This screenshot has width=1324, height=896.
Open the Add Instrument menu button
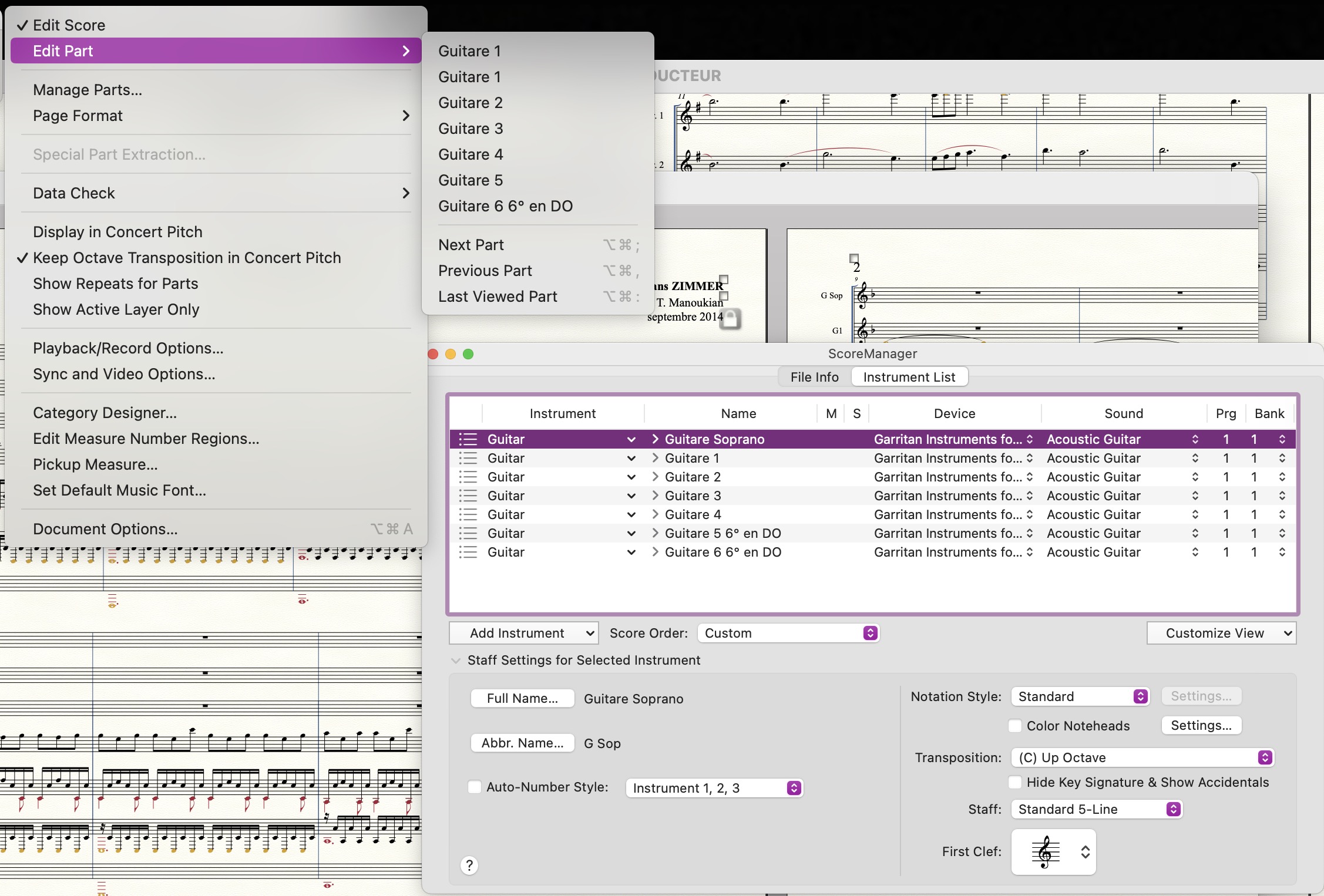pos(523,633)
